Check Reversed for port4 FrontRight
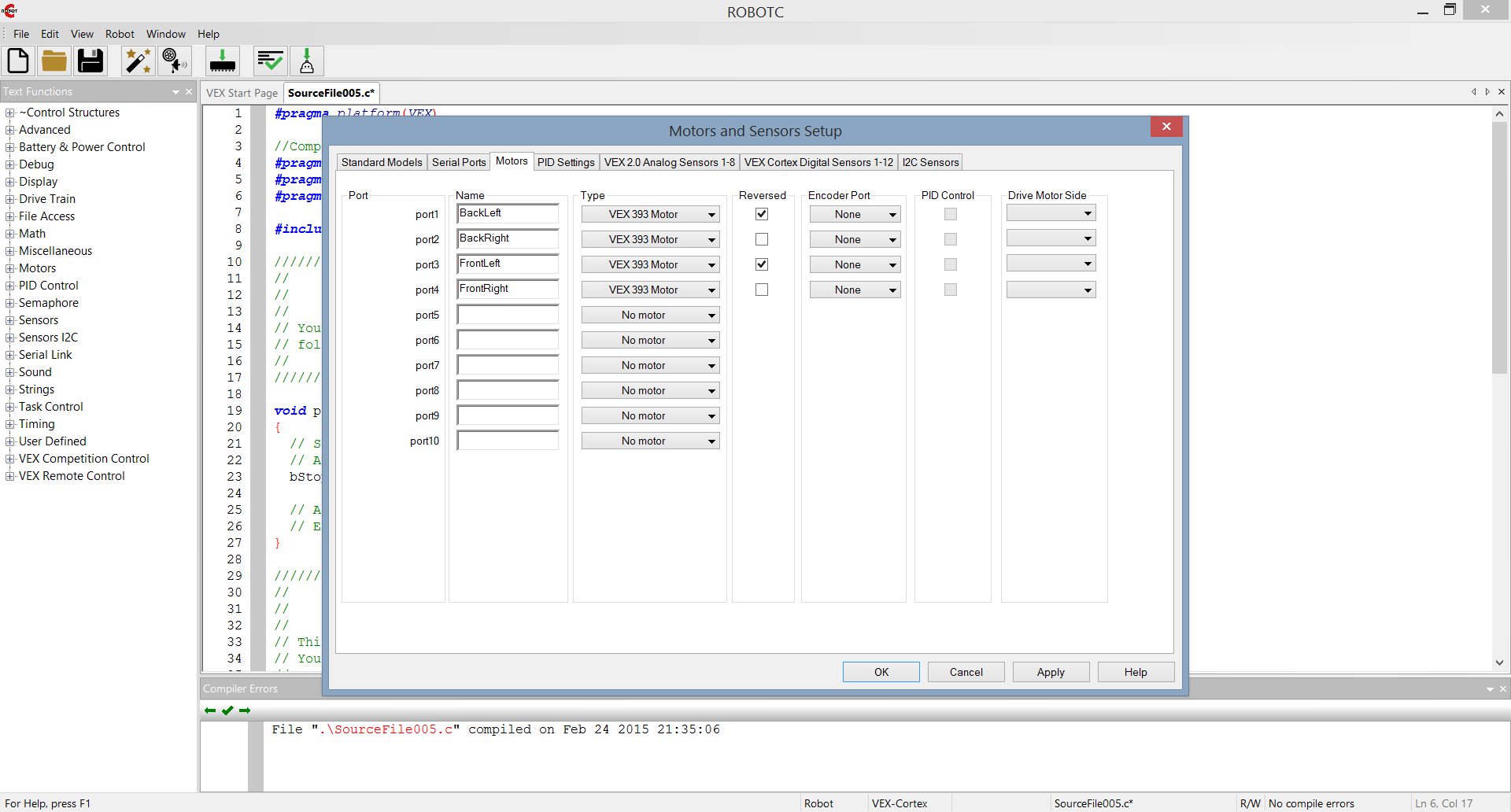The image size is (1511, 812). [x=762, y=290]
